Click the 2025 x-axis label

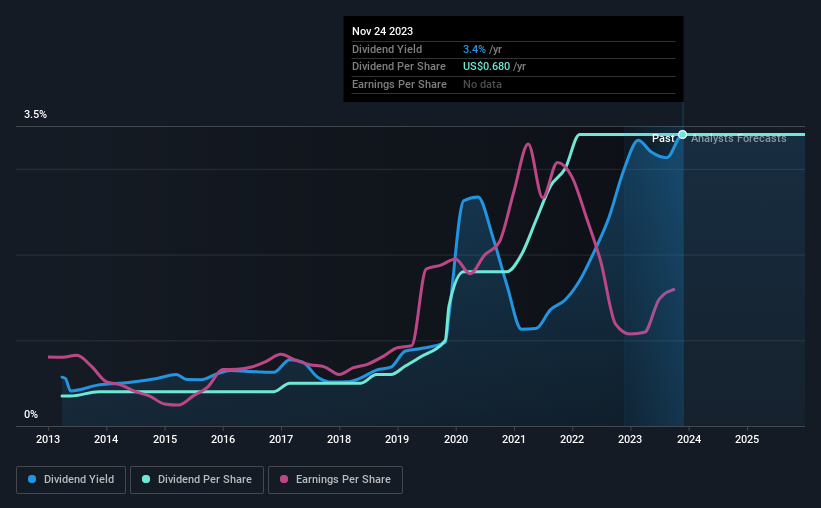pyautogui.click(x=747, y=439)
